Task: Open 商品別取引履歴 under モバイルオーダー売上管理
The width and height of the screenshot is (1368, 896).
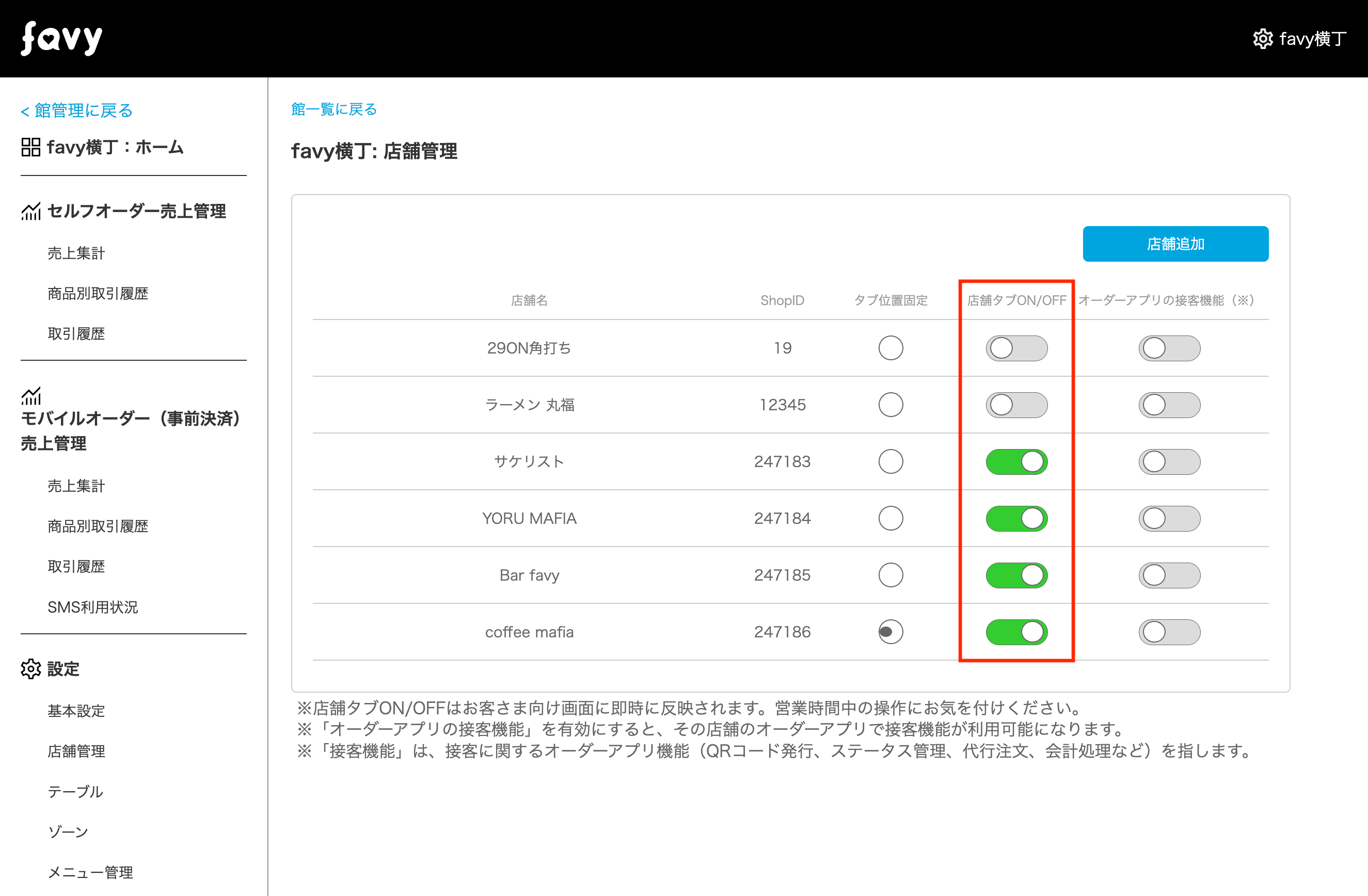Action: 98,526
